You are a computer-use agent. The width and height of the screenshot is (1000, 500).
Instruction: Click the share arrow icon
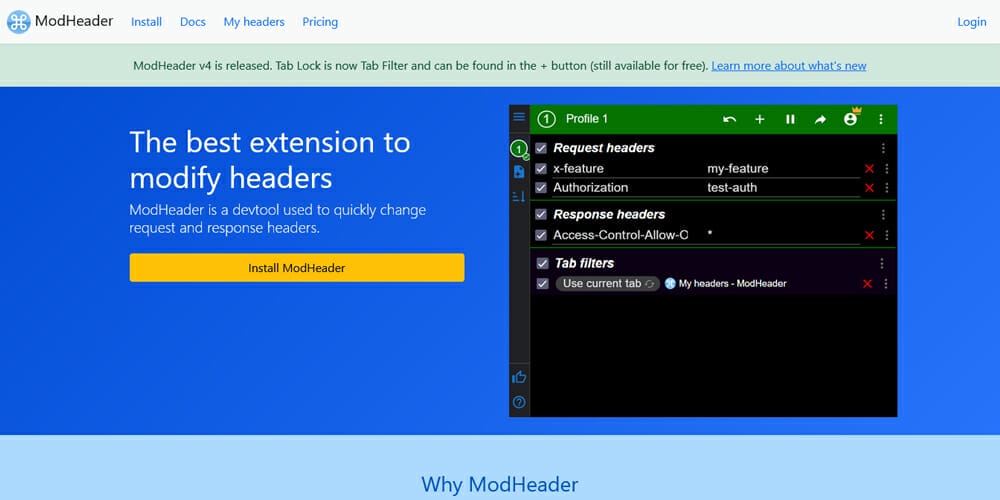coord(820,119)
